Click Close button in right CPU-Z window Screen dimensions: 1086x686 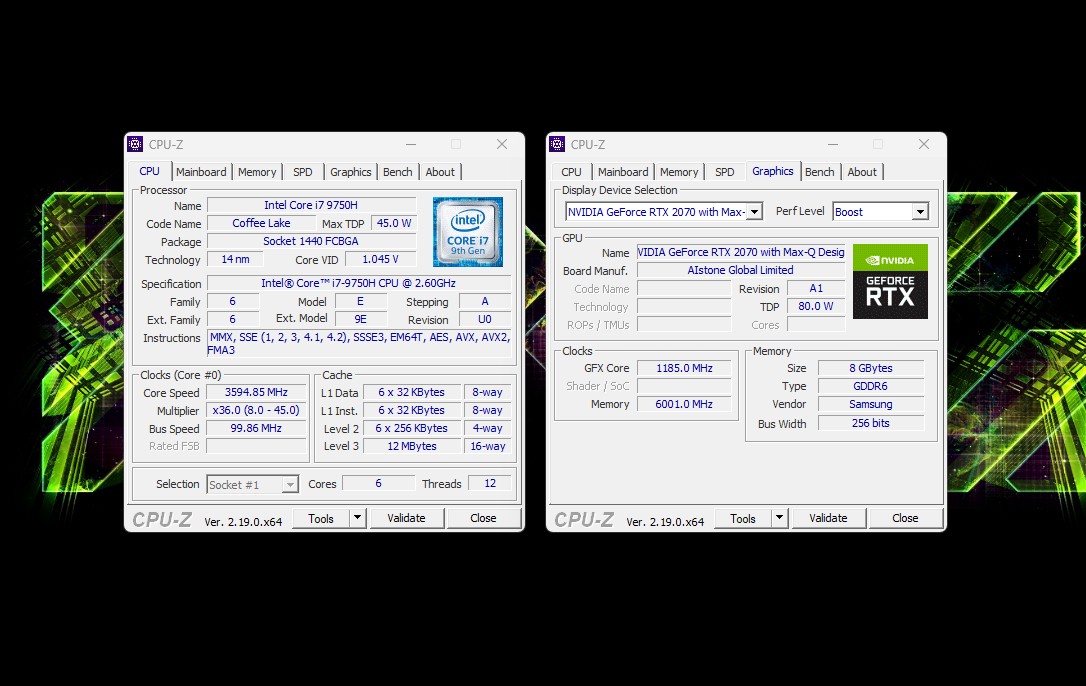tap(905, 518)
